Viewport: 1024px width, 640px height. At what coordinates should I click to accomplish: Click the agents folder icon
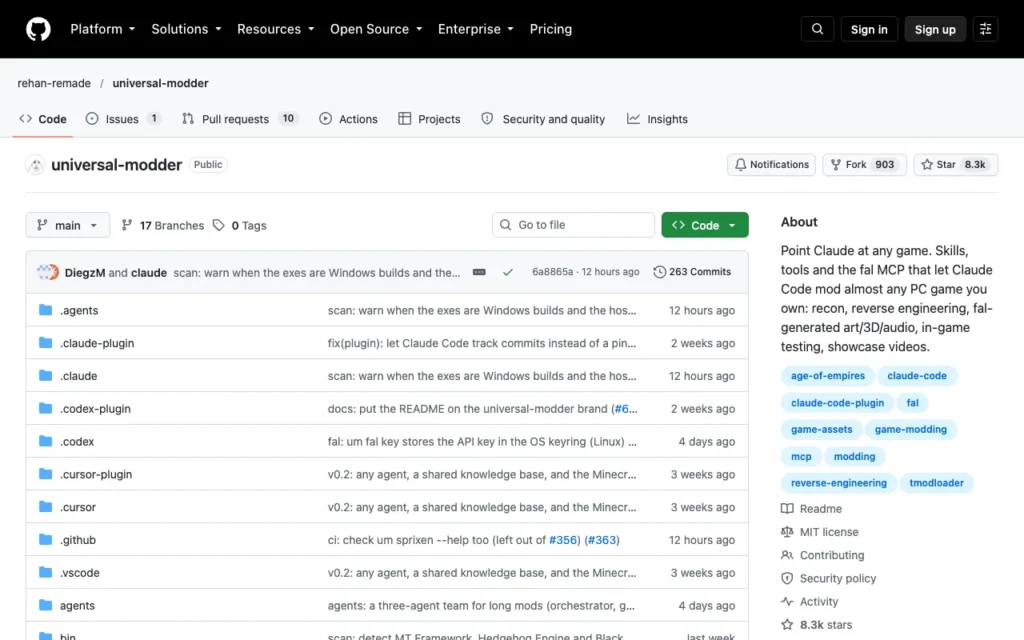pos(45,605)
